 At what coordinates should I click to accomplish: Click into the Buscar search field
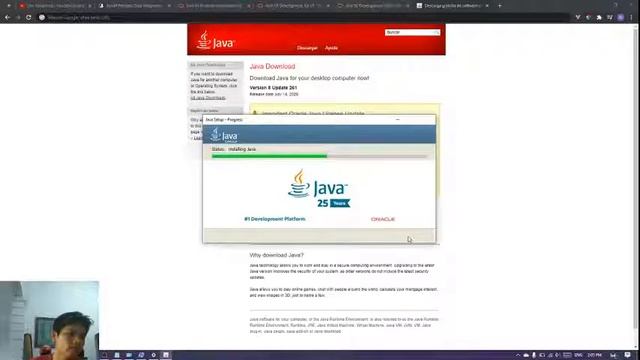point(409,32)
